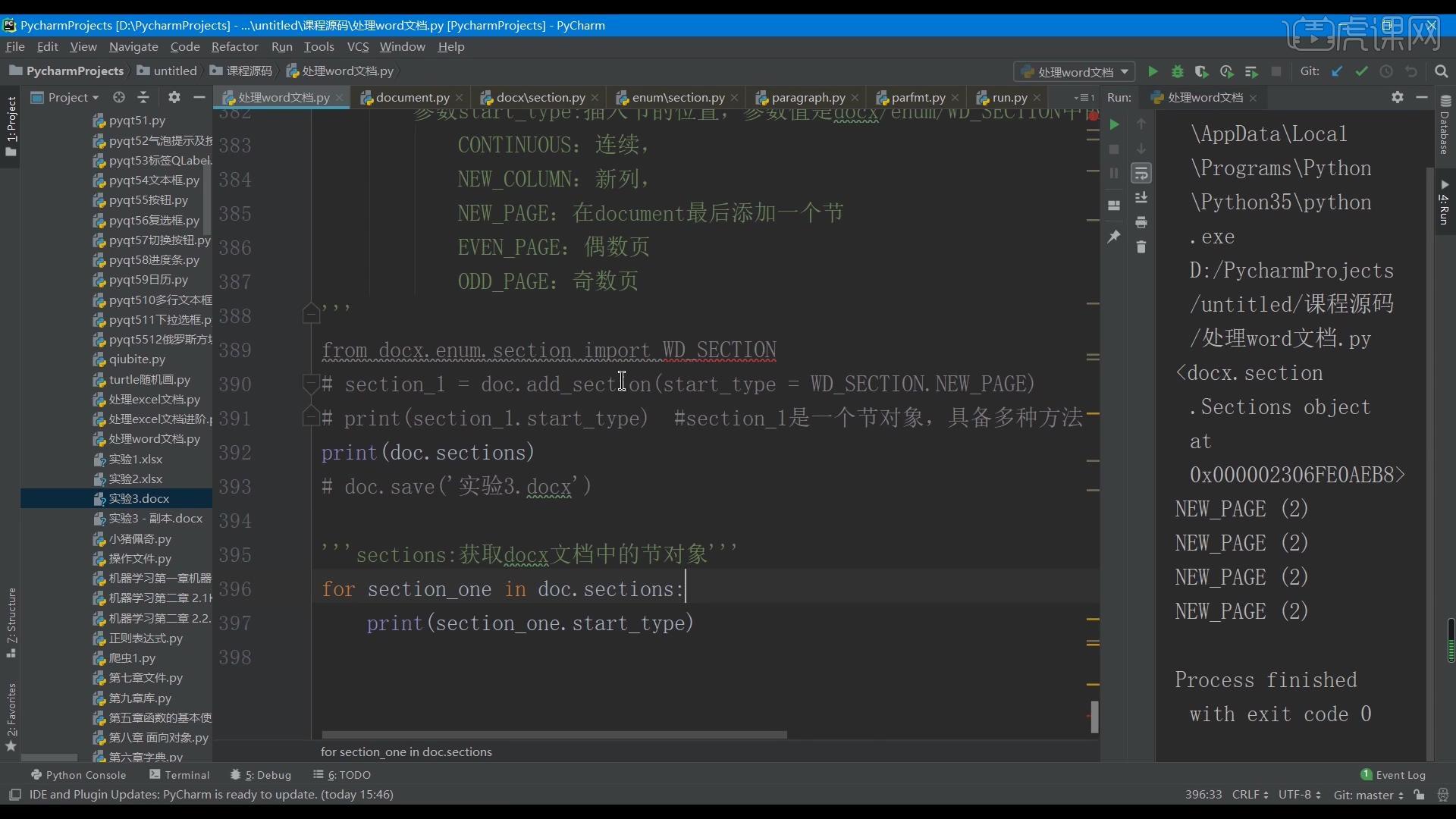The height and width of the screenshot is (819, 1456).
Task: Change line separator CRLF in the status bar
Action: coord(1250,795)
